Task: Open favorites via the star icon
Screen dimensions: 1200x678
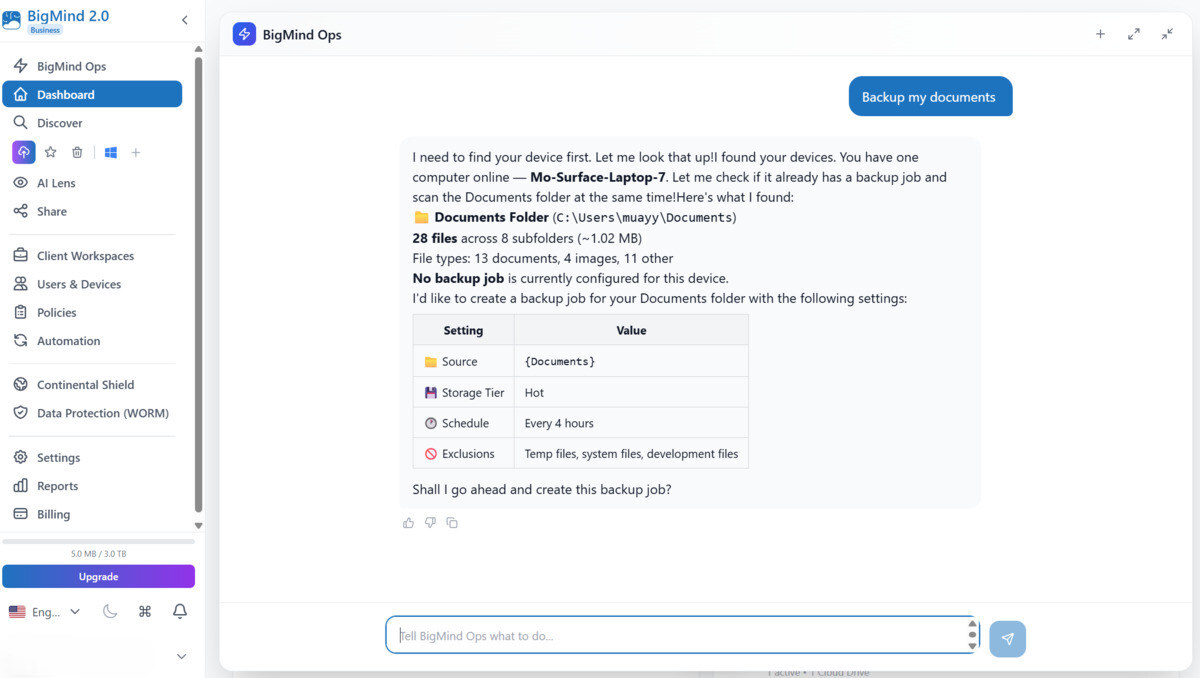Action: [51, 152]
